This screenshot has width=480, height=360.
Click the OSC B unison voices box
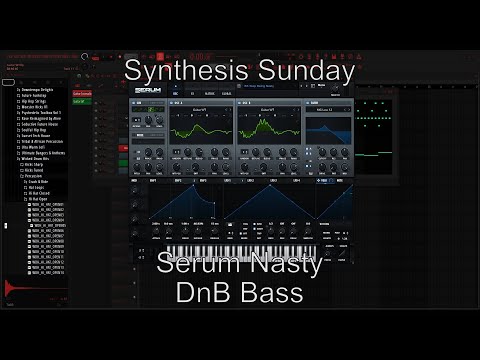(x=244, y=152)
